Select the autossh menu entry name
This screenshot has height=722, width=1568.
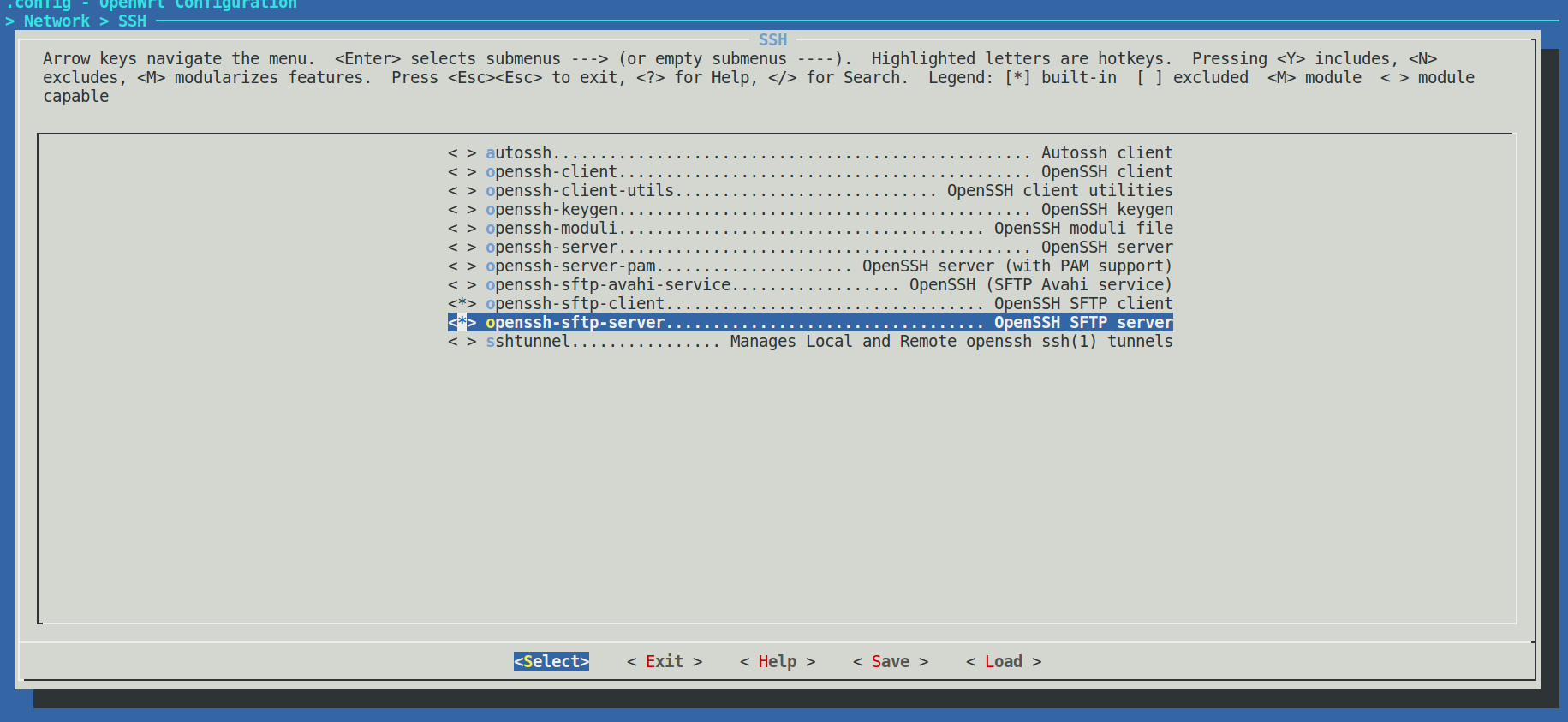(x=519, y=153)
